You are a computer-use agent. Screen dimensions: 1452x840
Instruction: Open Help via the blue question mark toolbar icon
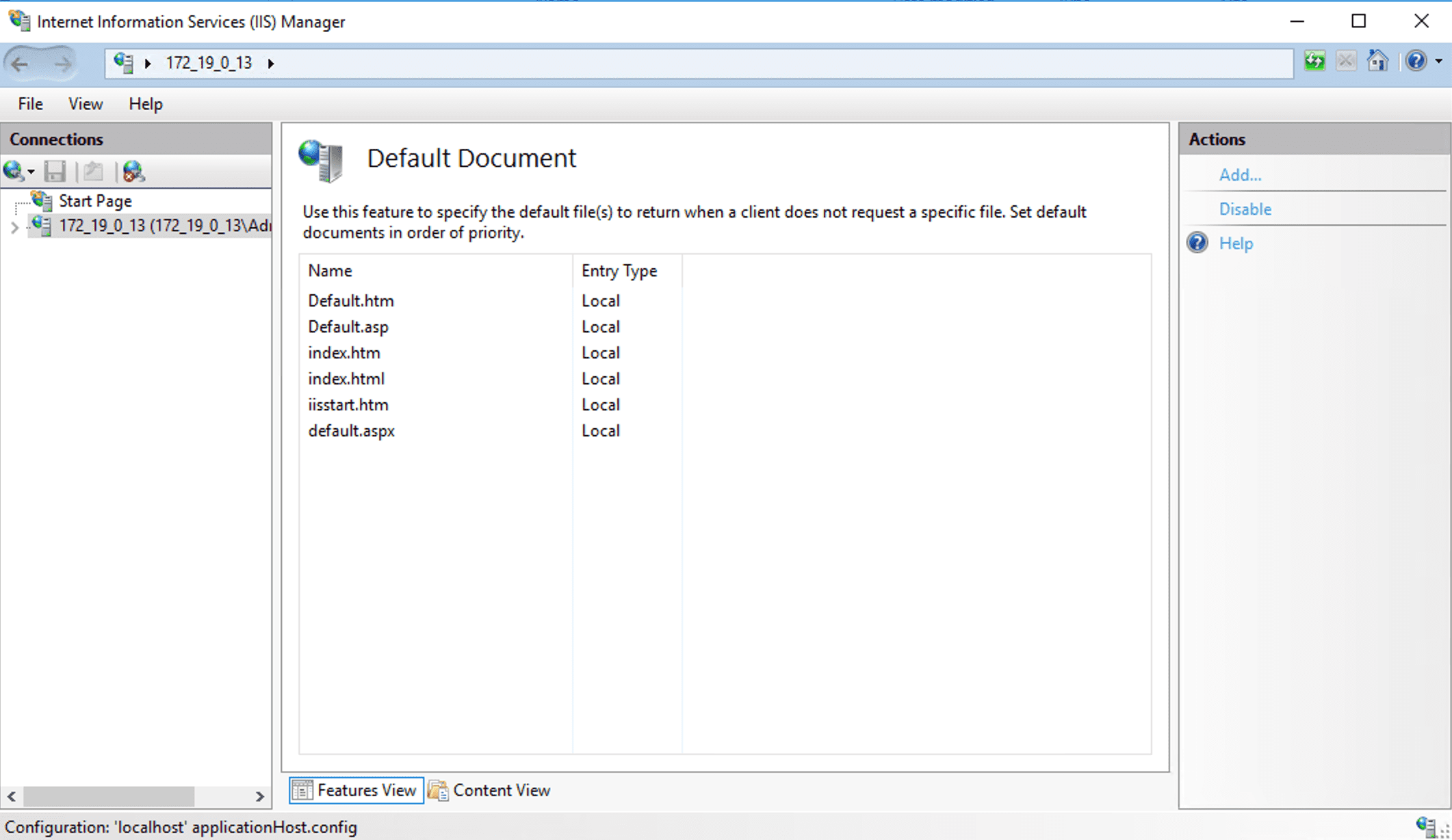[x=1416, y=62]
